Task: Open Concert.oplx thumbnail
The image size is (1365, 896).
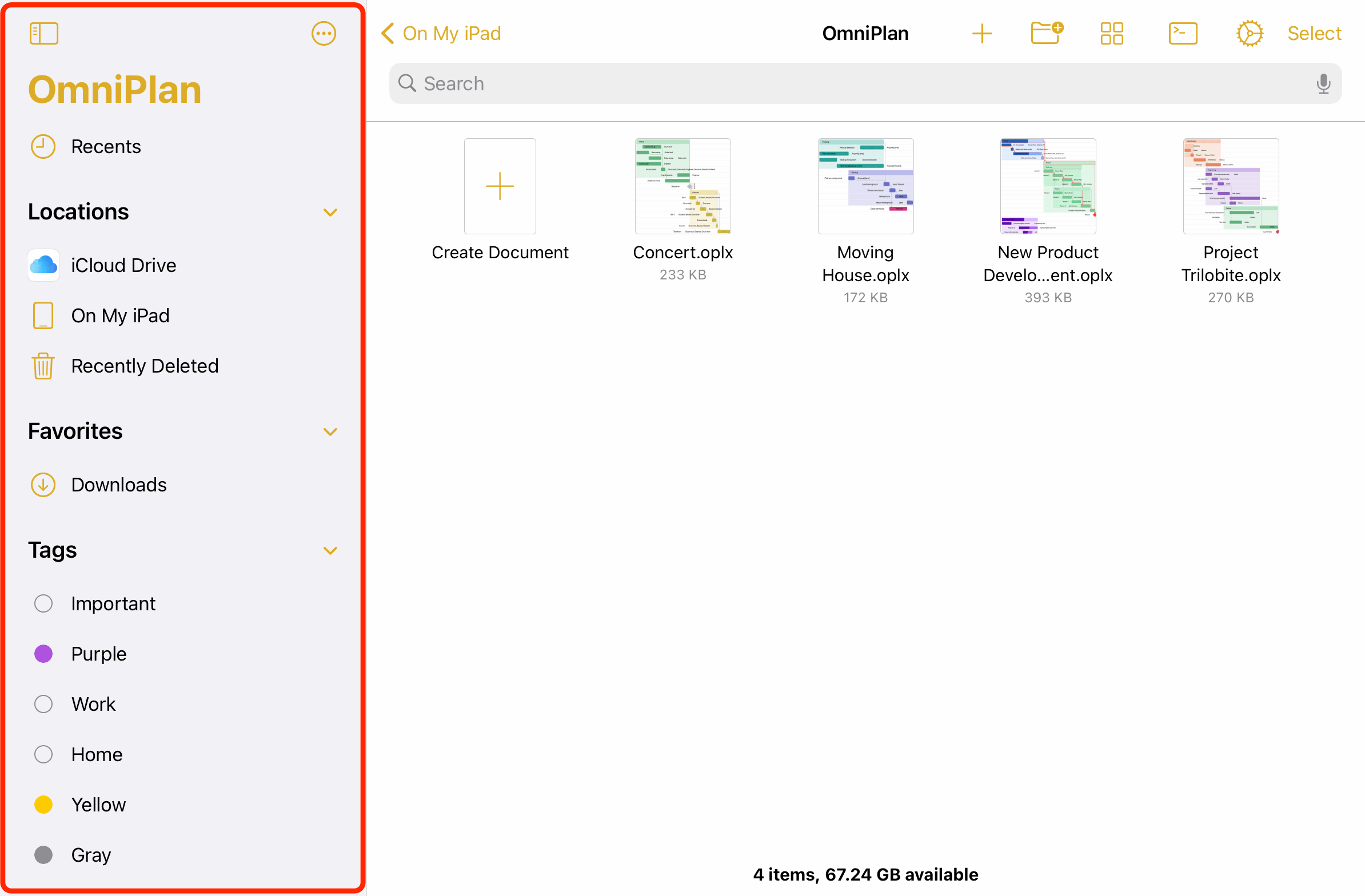Action: (682, 186)
